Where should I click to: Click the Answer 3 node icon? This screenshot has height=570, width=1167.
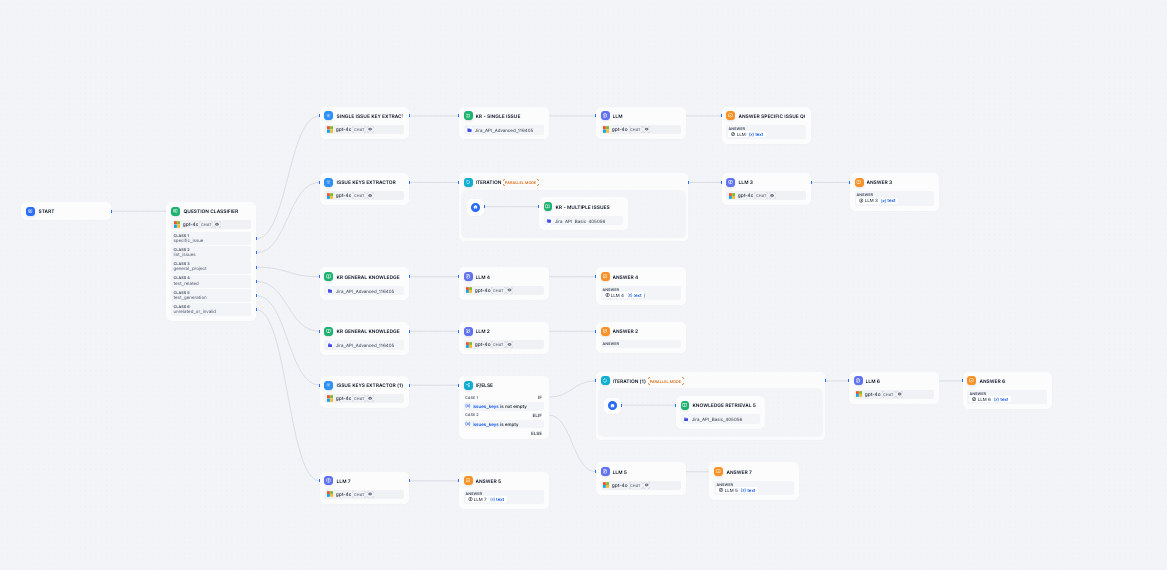point(858,182)
